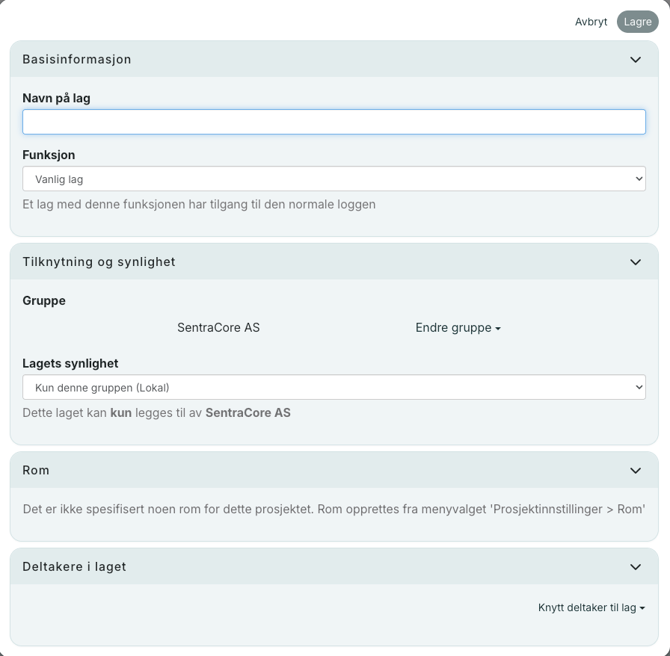Open the Funksjon dropdown showing Vanlig lag

[x=334, y=179]
